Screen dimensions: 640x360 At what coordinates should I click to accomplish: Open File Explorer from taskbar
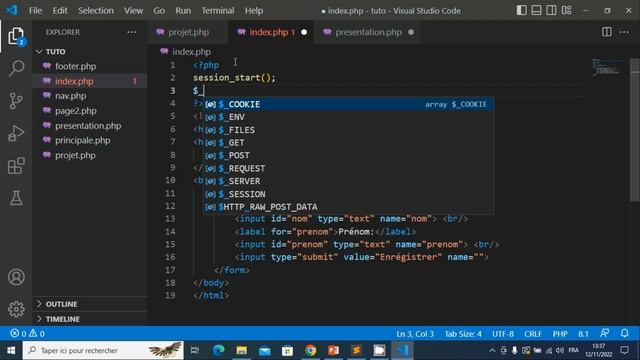(242, 350)
